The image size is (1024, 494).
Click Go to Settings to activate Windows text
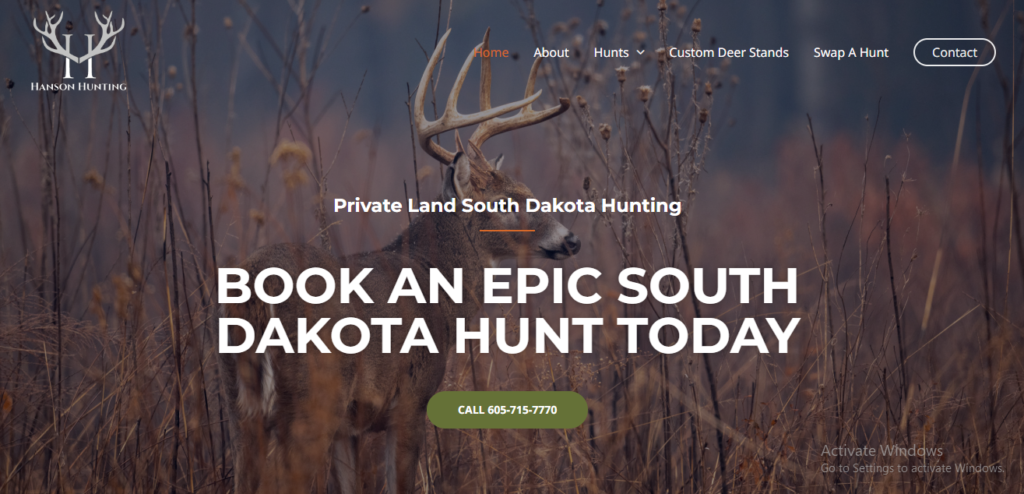(912, 468)
